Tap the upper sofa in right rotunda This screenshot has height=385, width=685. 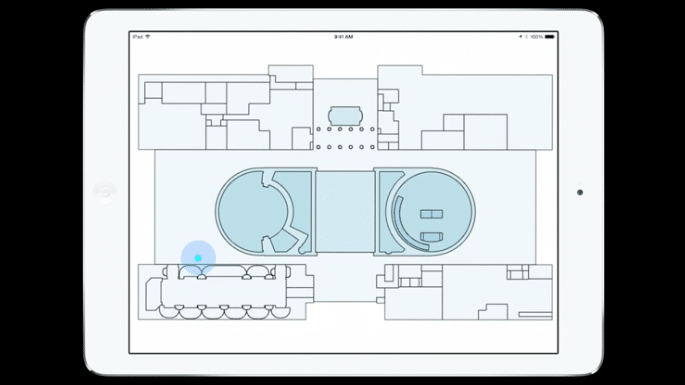pos(432,214)
